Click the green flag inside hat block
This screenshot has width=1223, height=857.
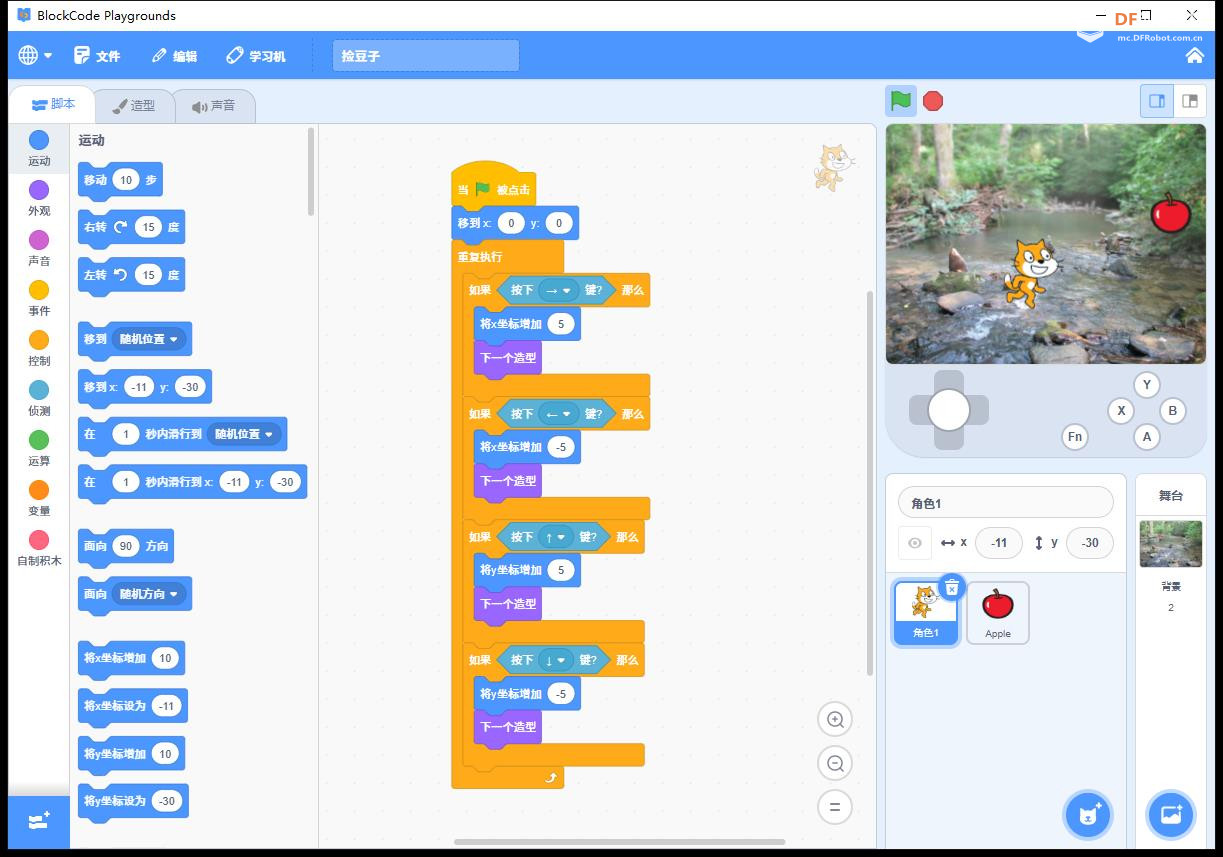(483, 189)
